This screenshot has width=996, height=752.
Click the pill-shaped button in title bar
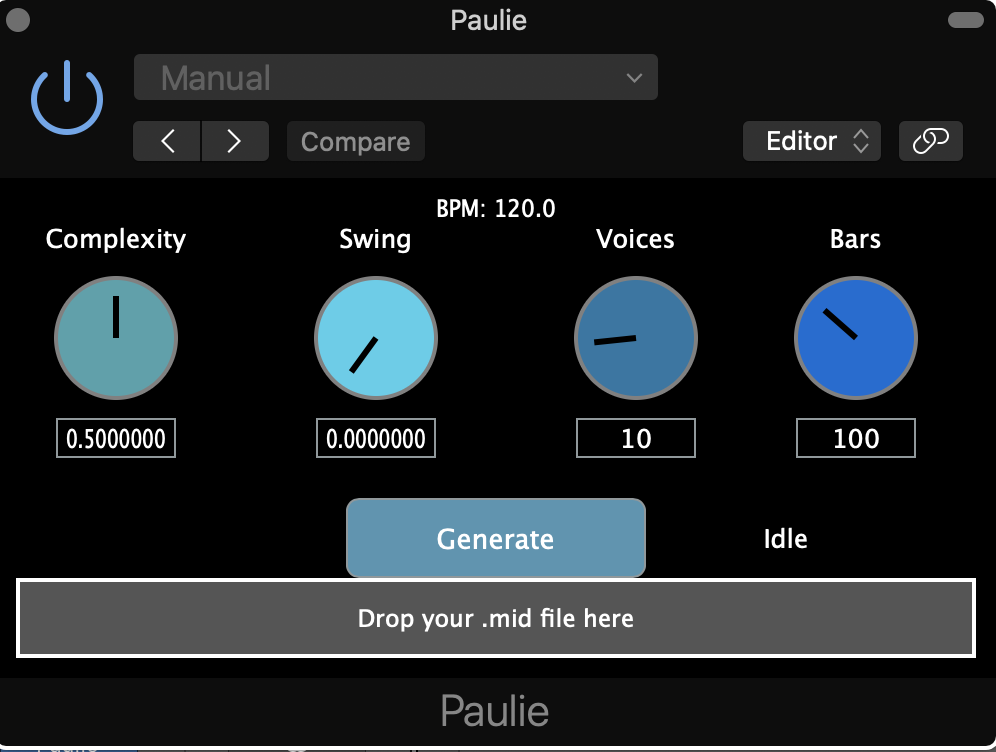click(x=965, y=20)
